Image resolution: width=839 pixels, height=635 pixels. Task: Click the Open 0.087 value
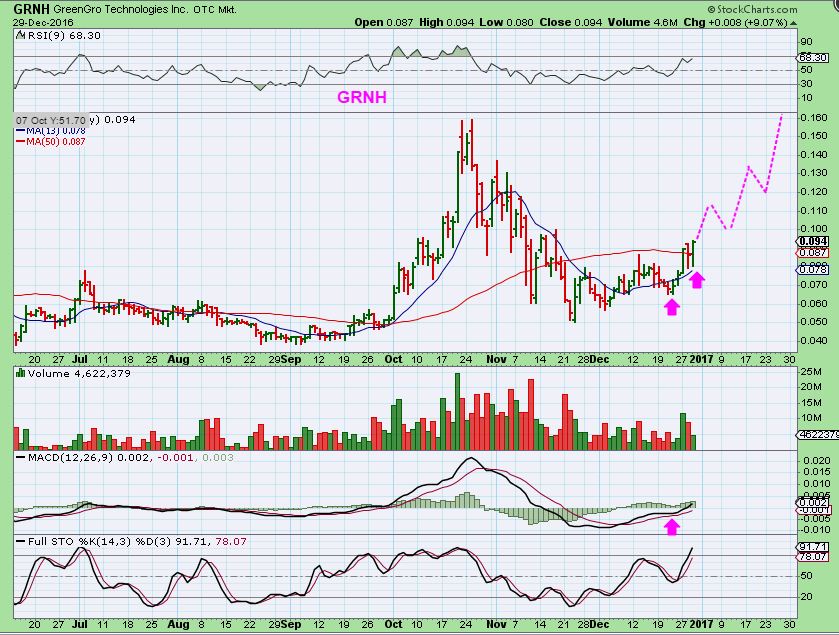[x=384, y=22]
